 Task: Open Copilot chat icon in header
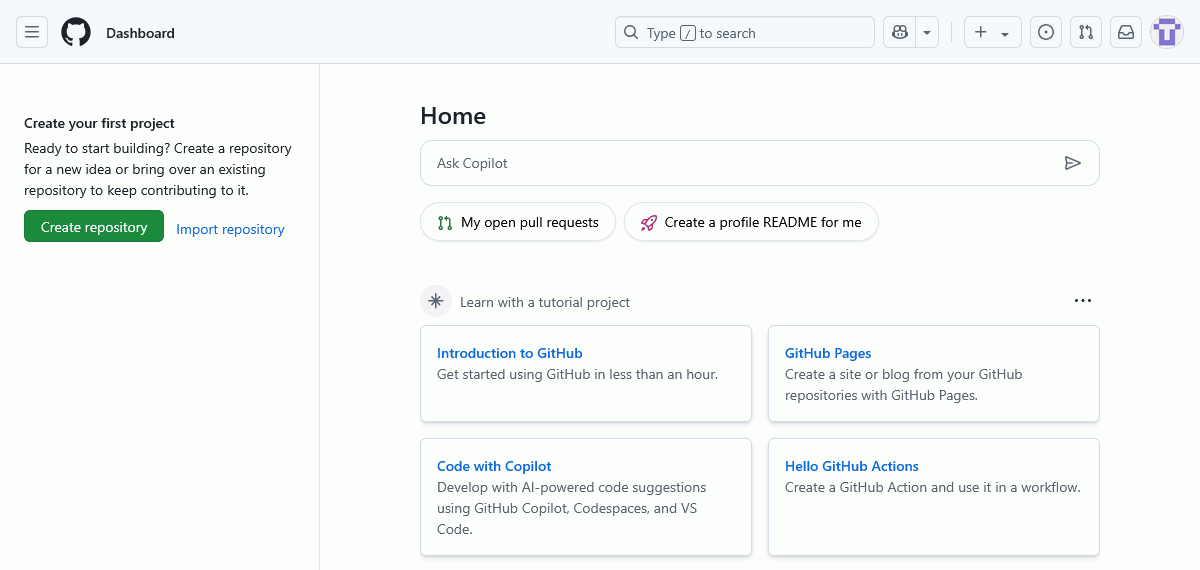[900, 32]
